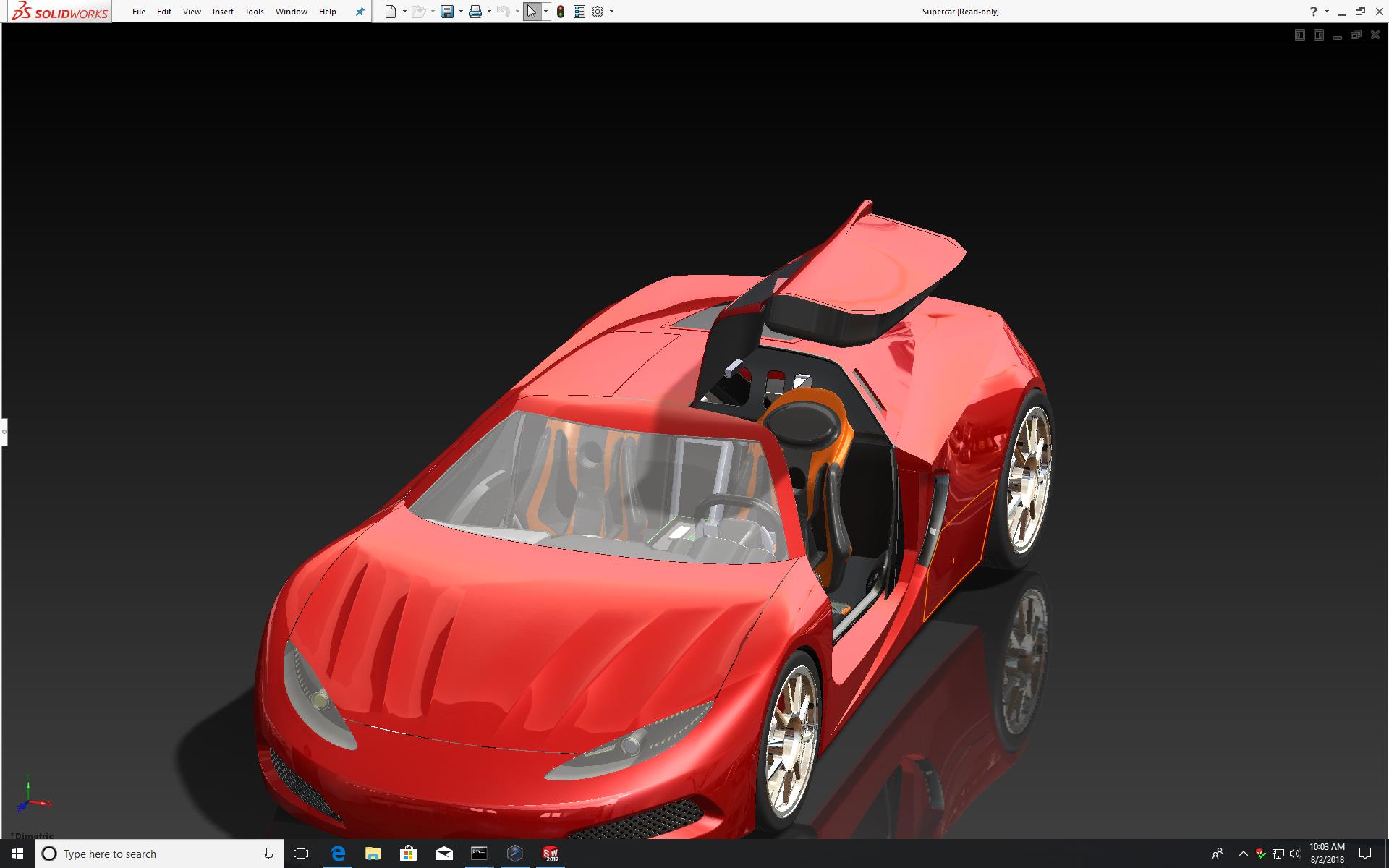Click the Rebuild traffic light icon
The height and width of the screenshot is (868, 1389).
[561, 12]
